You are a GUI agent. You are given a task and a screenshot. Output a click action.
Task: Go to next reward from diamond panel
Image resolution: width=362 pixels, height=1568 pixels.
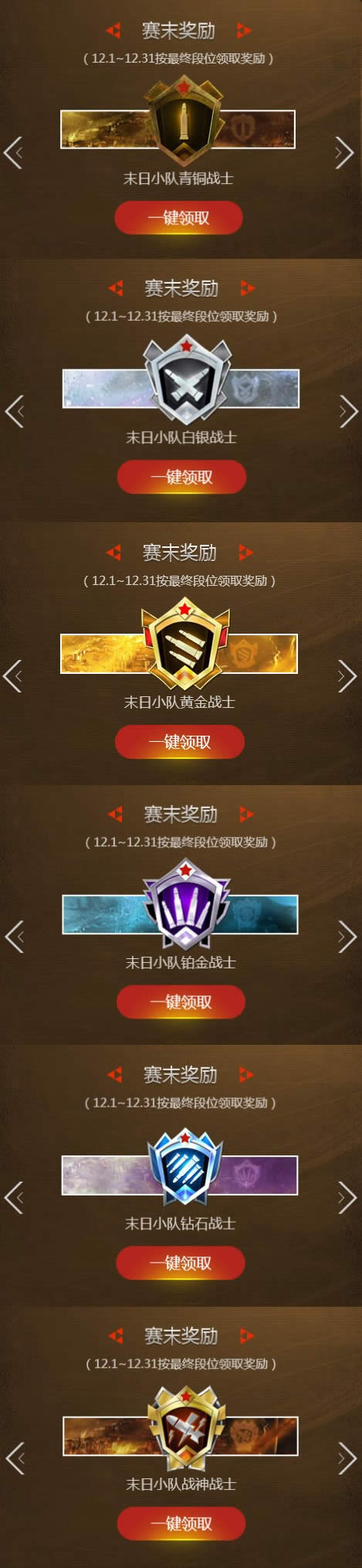pos(347,1197)
